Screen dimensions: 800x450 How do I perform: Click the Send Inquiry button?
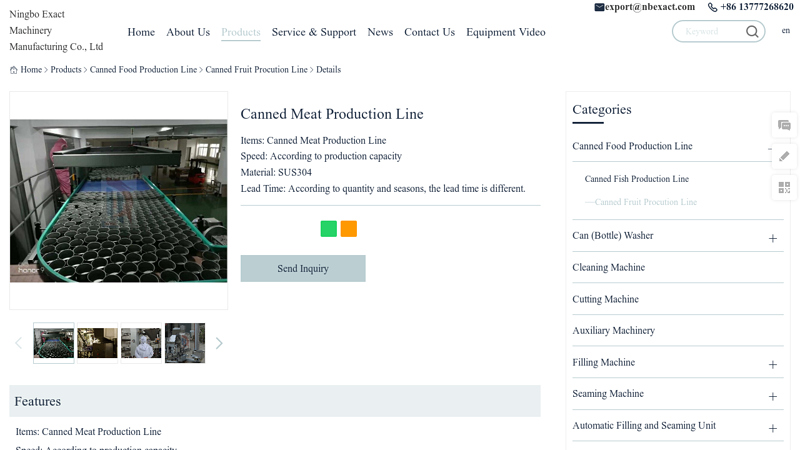coord(303,268)
